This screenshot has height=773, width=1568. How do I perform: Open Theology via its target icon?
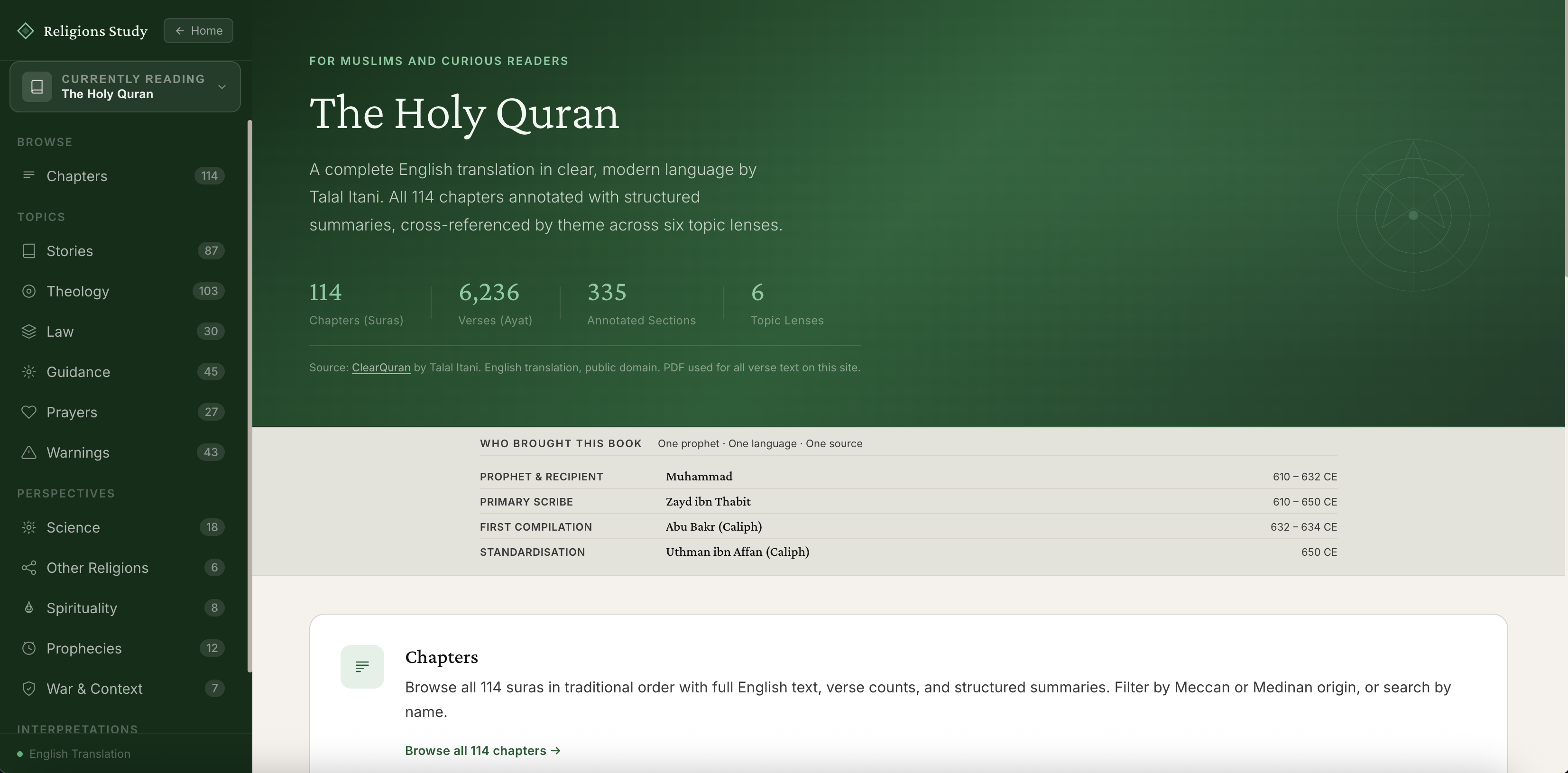click(x=29, y=291)
